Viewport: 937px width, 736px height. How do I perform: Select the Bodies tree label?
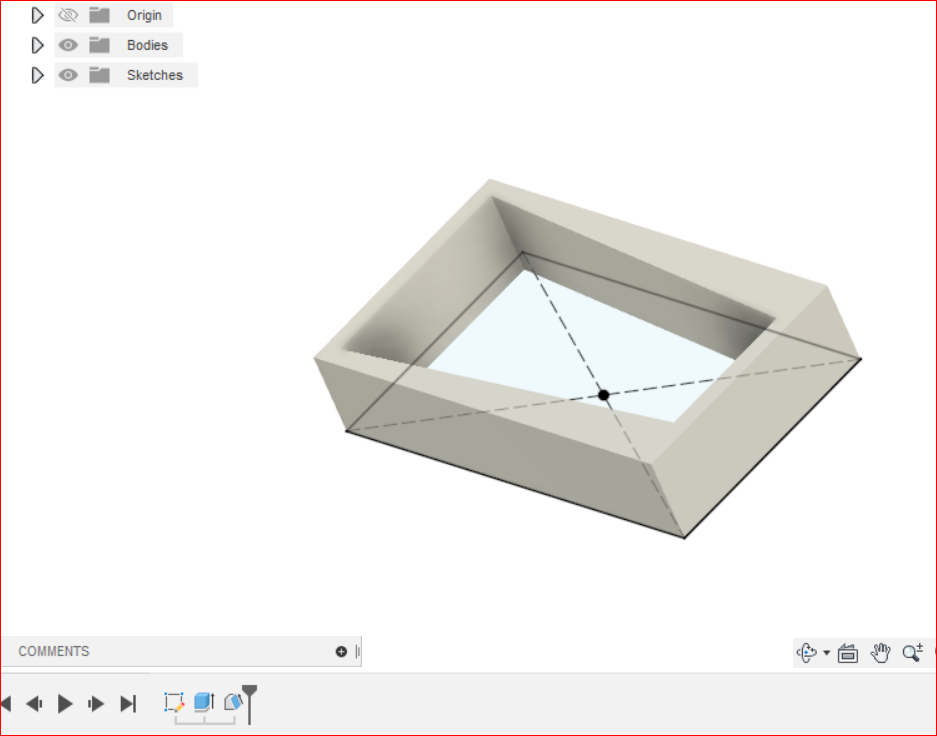click(x=147, y=45)
